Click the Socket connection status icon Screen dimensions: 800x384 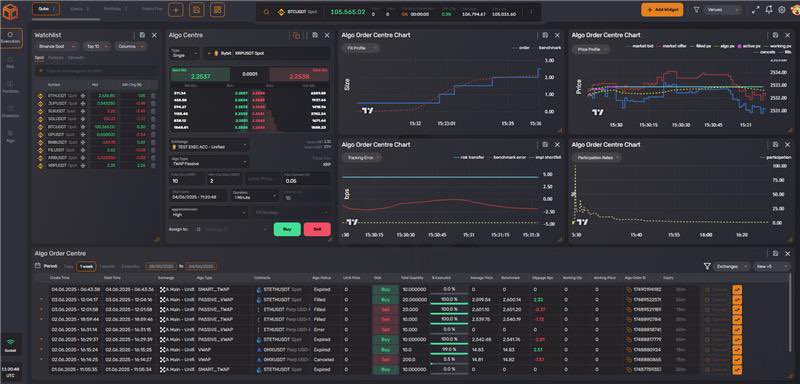[x=11, y=343]
